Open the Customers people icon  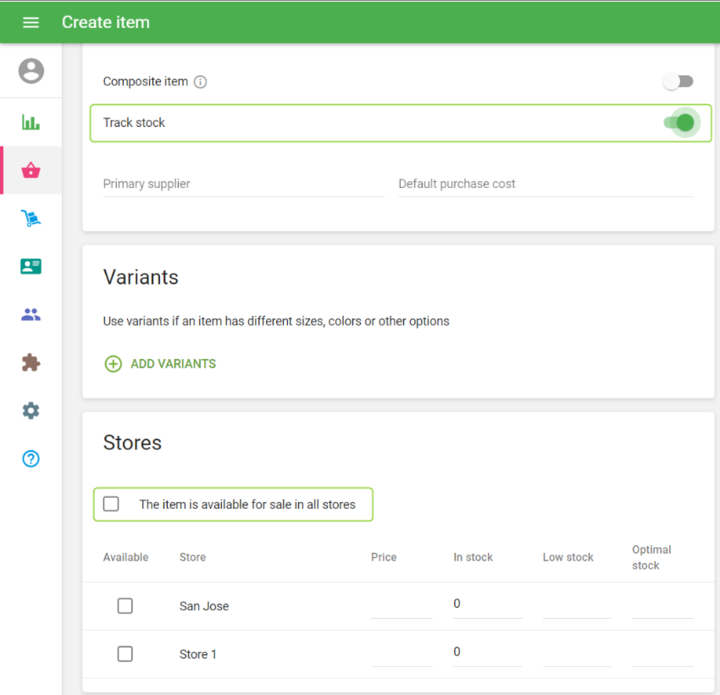point(31,314)
